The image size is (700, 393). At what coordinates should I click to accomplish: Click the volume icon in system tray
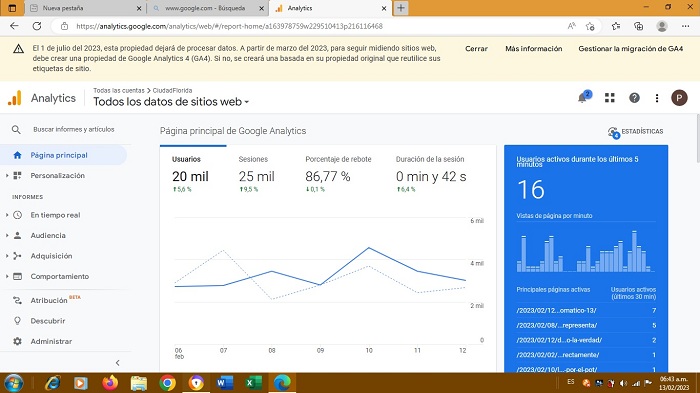(624, 383)
